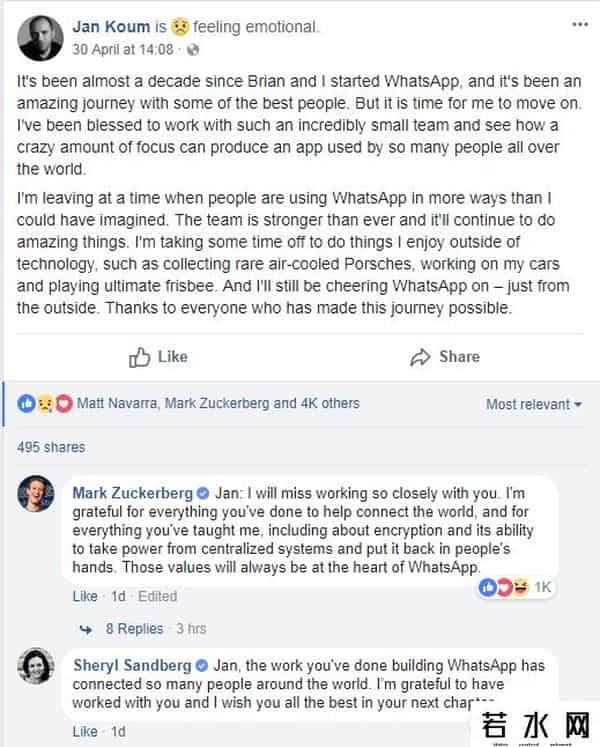The width and height of the screenshot is (600, 747).
Task: Open the post options three-dots menu
Action: pos(580,23)
